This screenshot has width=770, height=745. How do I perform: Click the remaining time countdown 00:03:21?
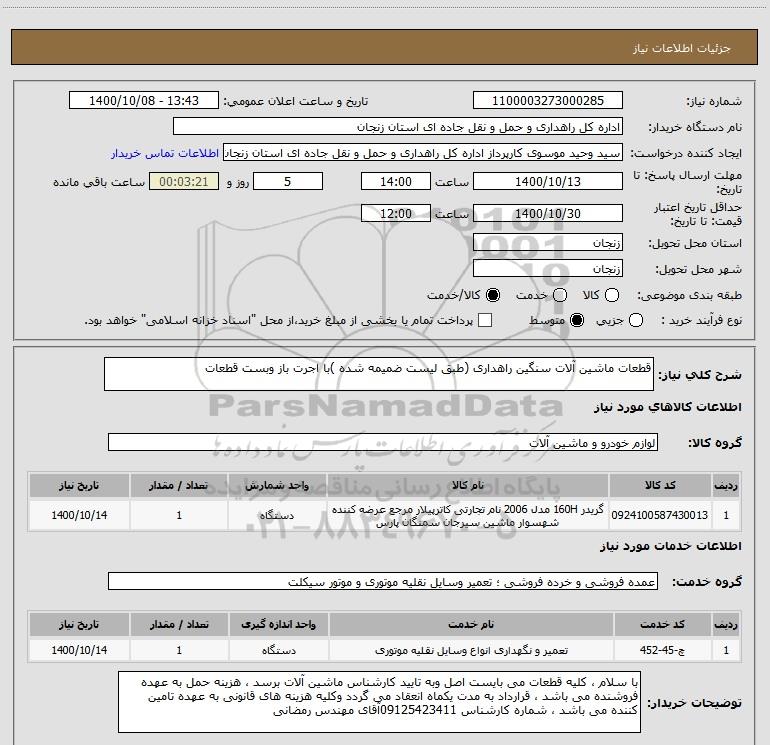tap(184, 181)
